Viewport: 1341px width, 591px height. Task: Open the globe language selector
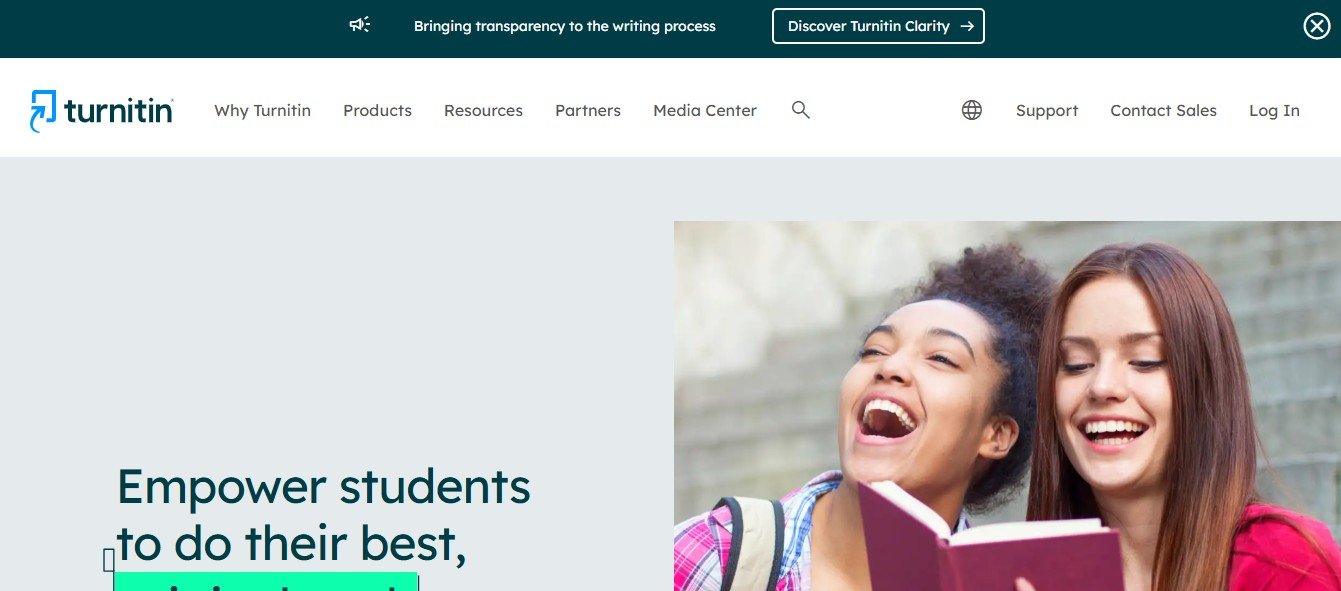click(x=972, y=110)
